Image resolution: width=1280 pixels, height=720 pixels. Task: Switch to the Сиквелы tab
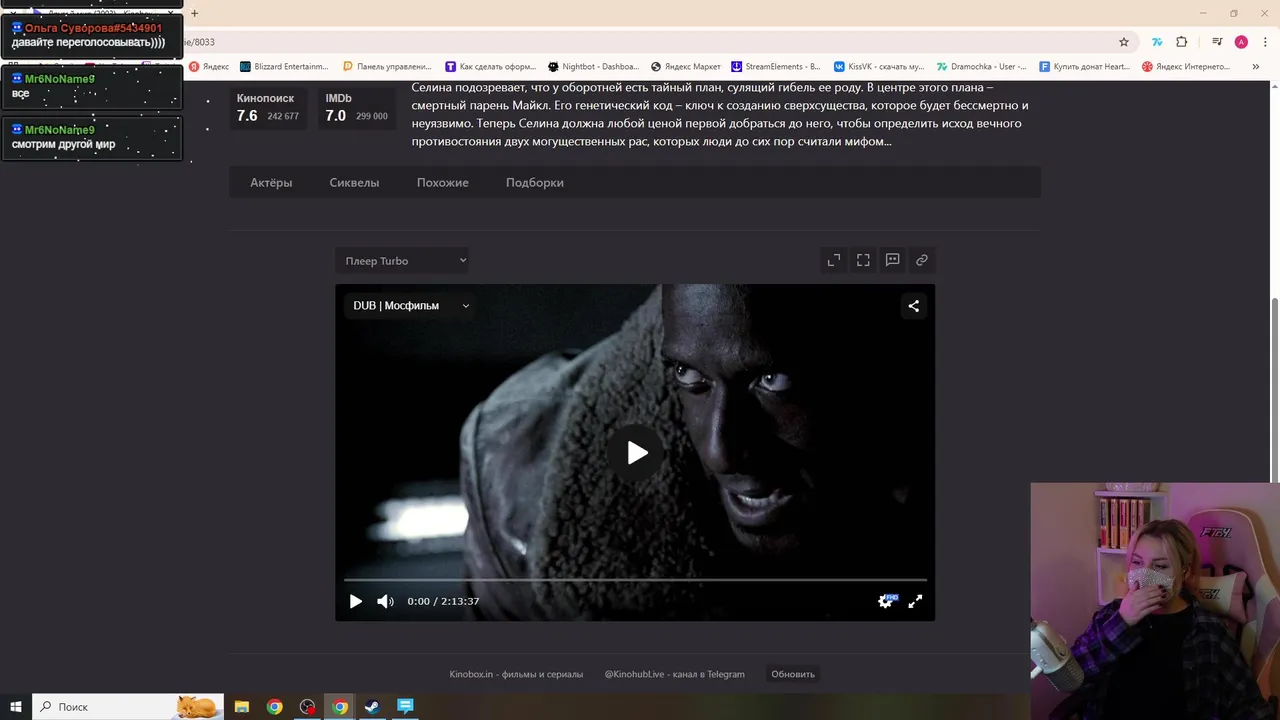coord(354,183)
